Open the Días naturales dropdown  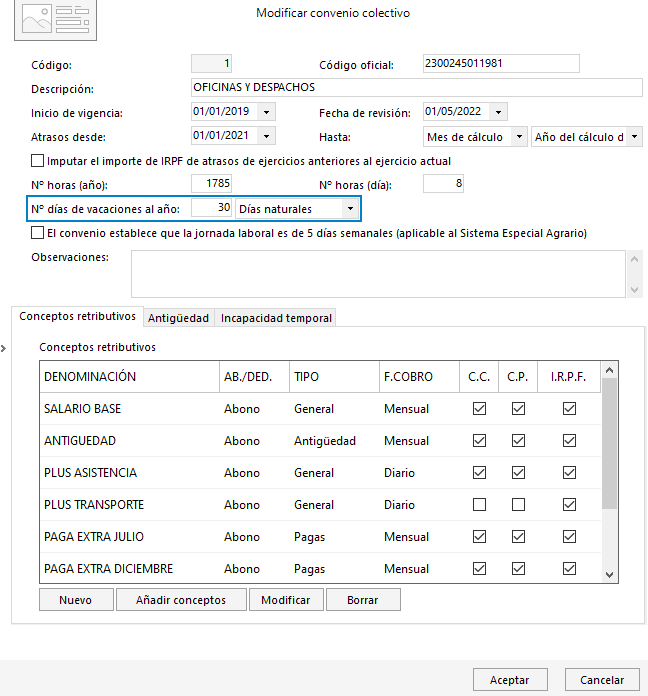click(350, 208)
